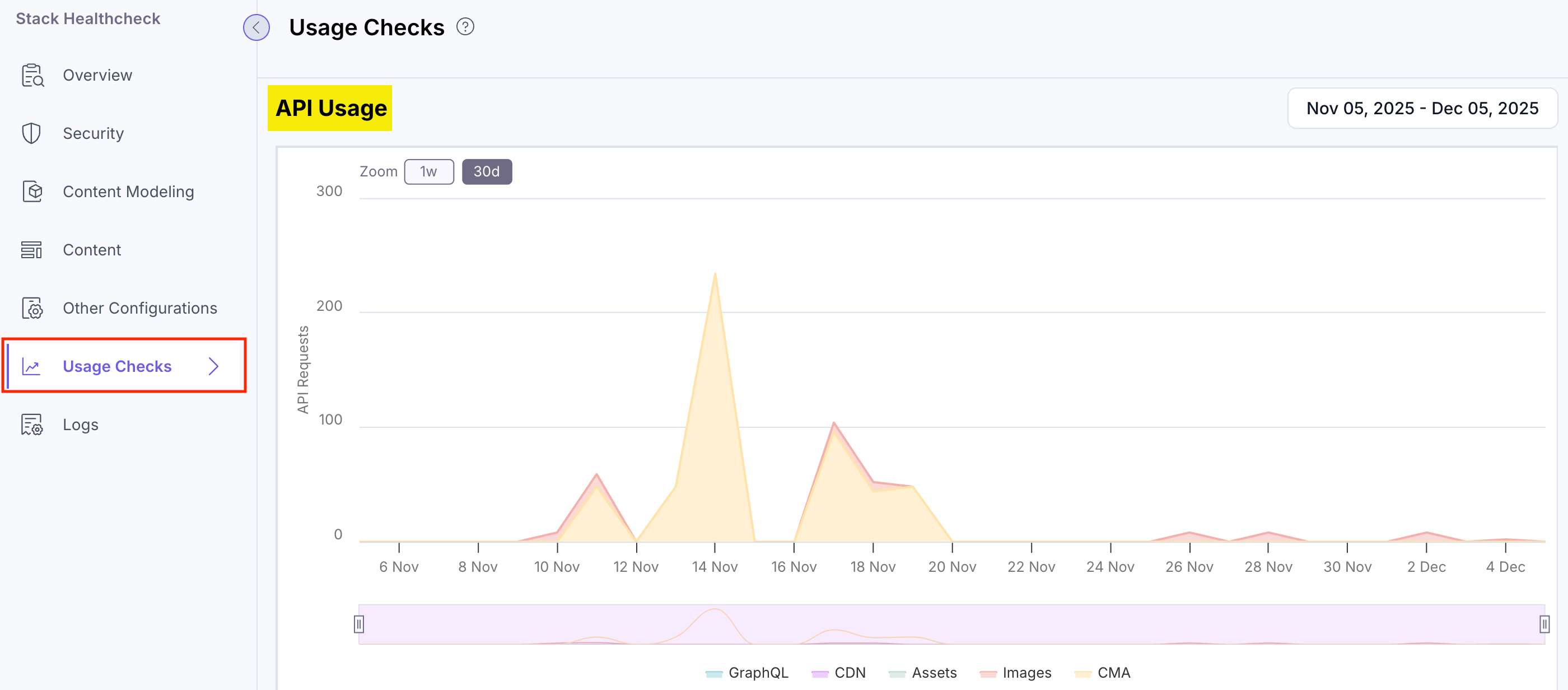
Task: Click the Other Configurations gear icon
Action: click(32, 308)
